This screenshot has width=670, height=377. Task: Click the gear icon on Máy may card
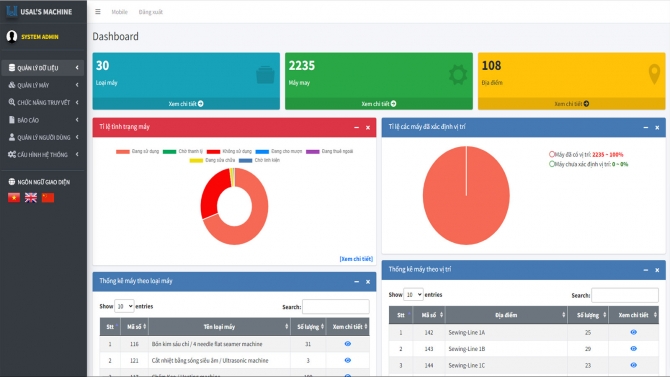click(x=458, y=75)
